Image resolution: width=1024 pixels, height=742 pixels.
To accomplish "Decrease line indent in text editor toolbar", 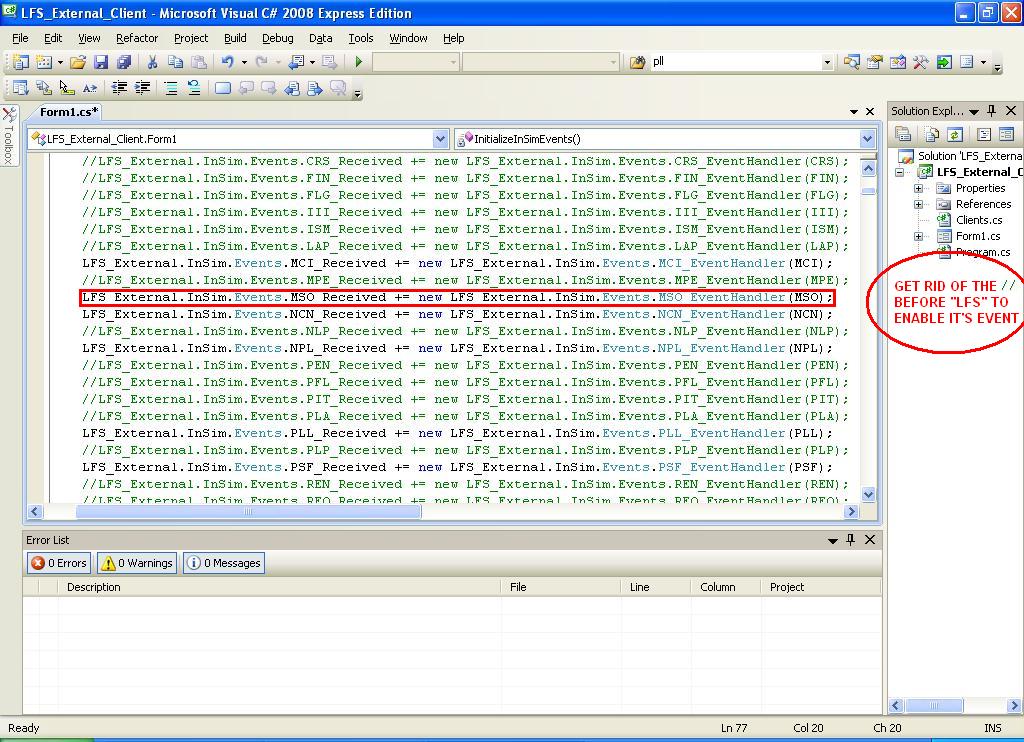I will coord(119,88).
